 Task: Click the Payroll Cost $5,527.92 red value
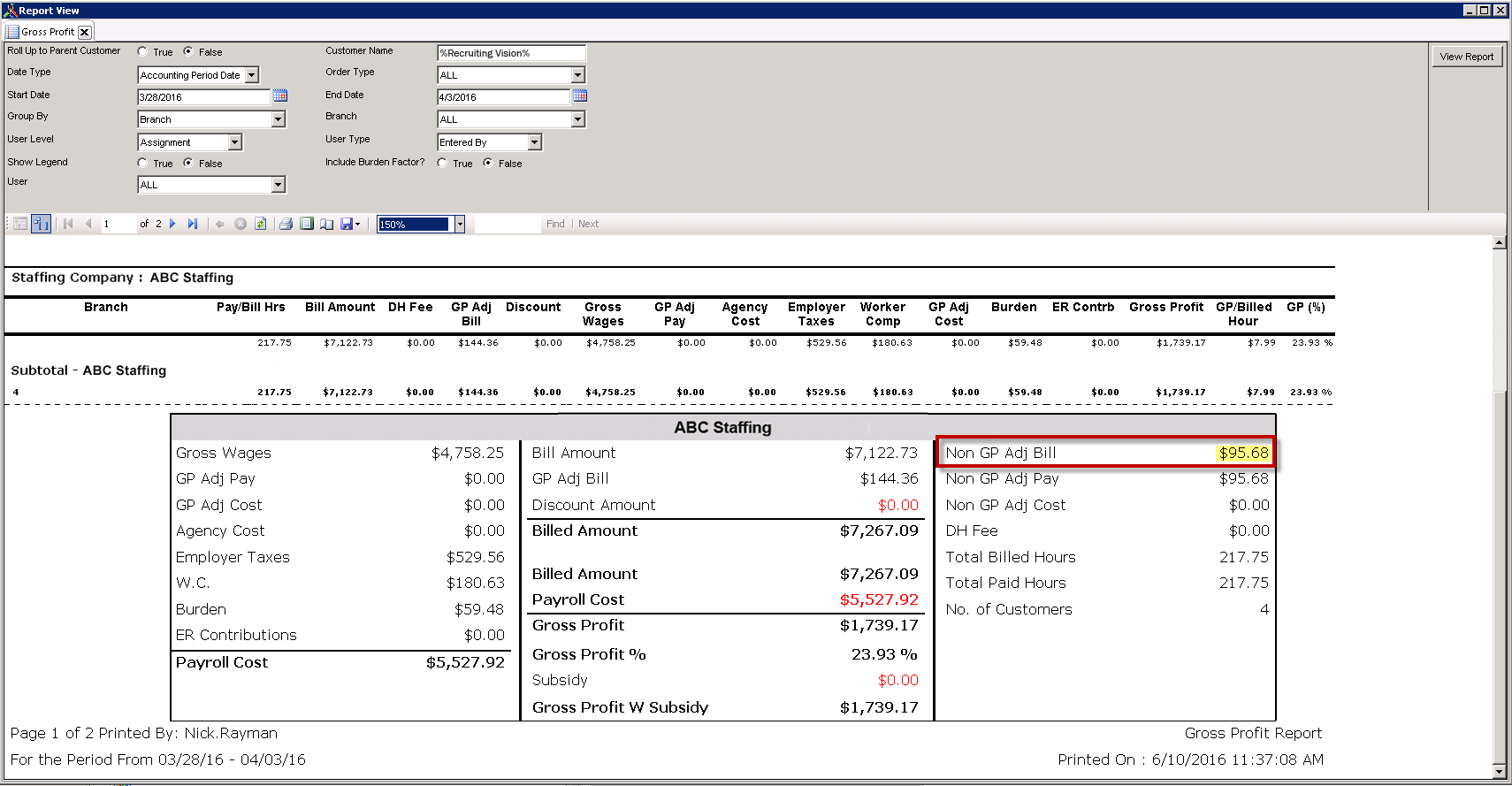point(879,599)
